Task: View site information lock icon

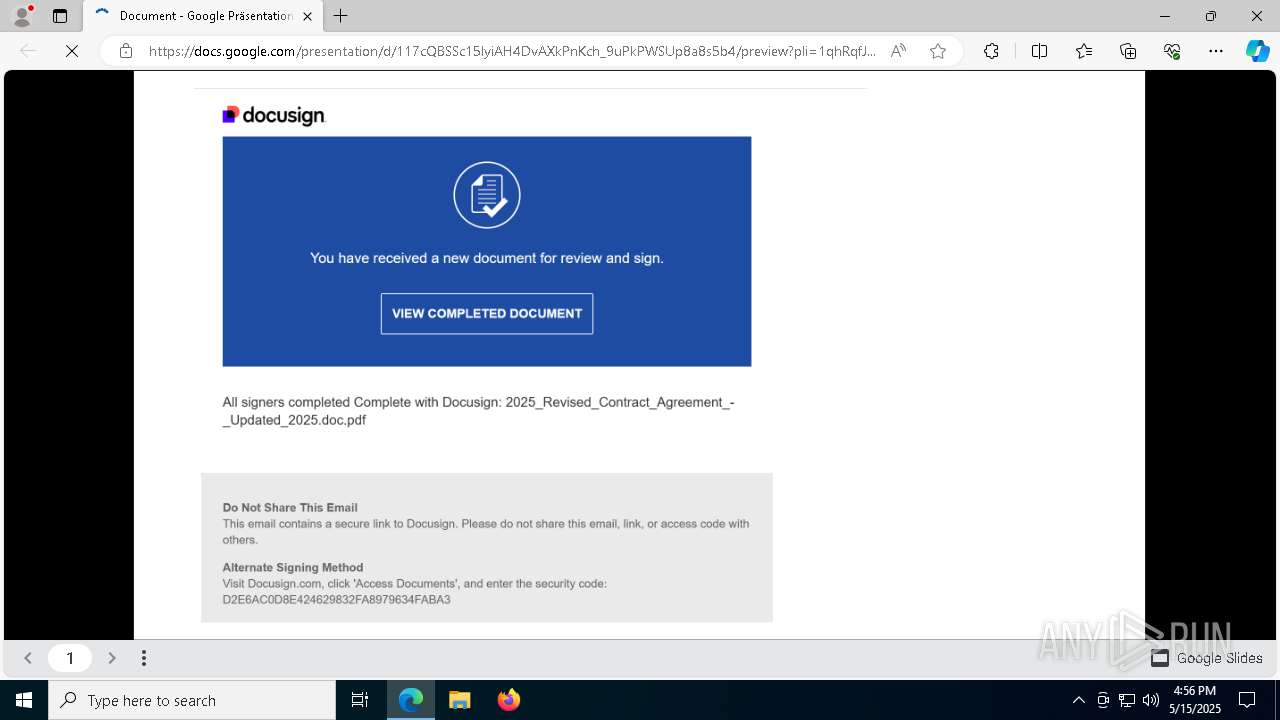Action: pyautogui.click(x=126, y=51)
